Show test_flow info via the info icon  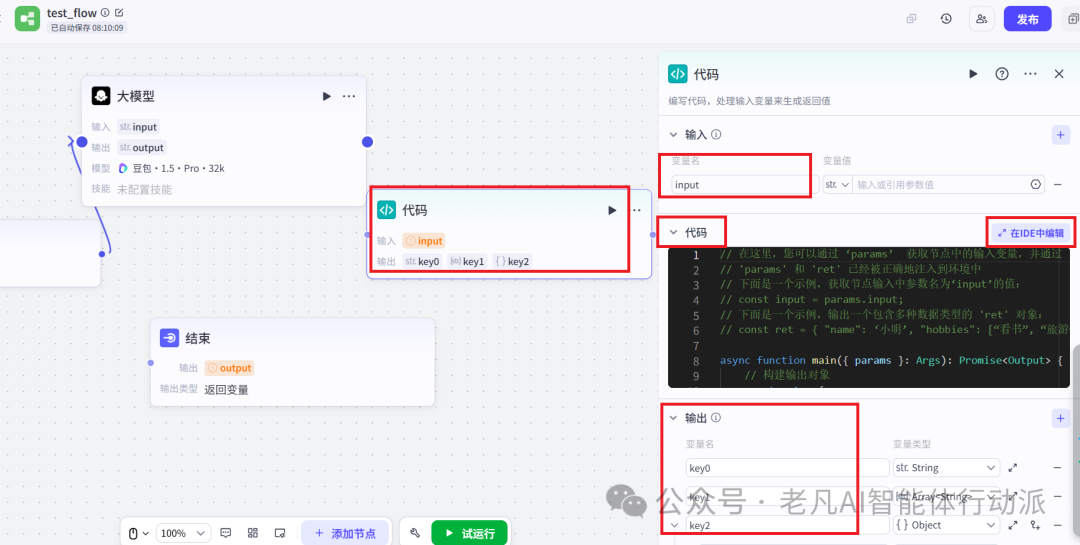105,12
